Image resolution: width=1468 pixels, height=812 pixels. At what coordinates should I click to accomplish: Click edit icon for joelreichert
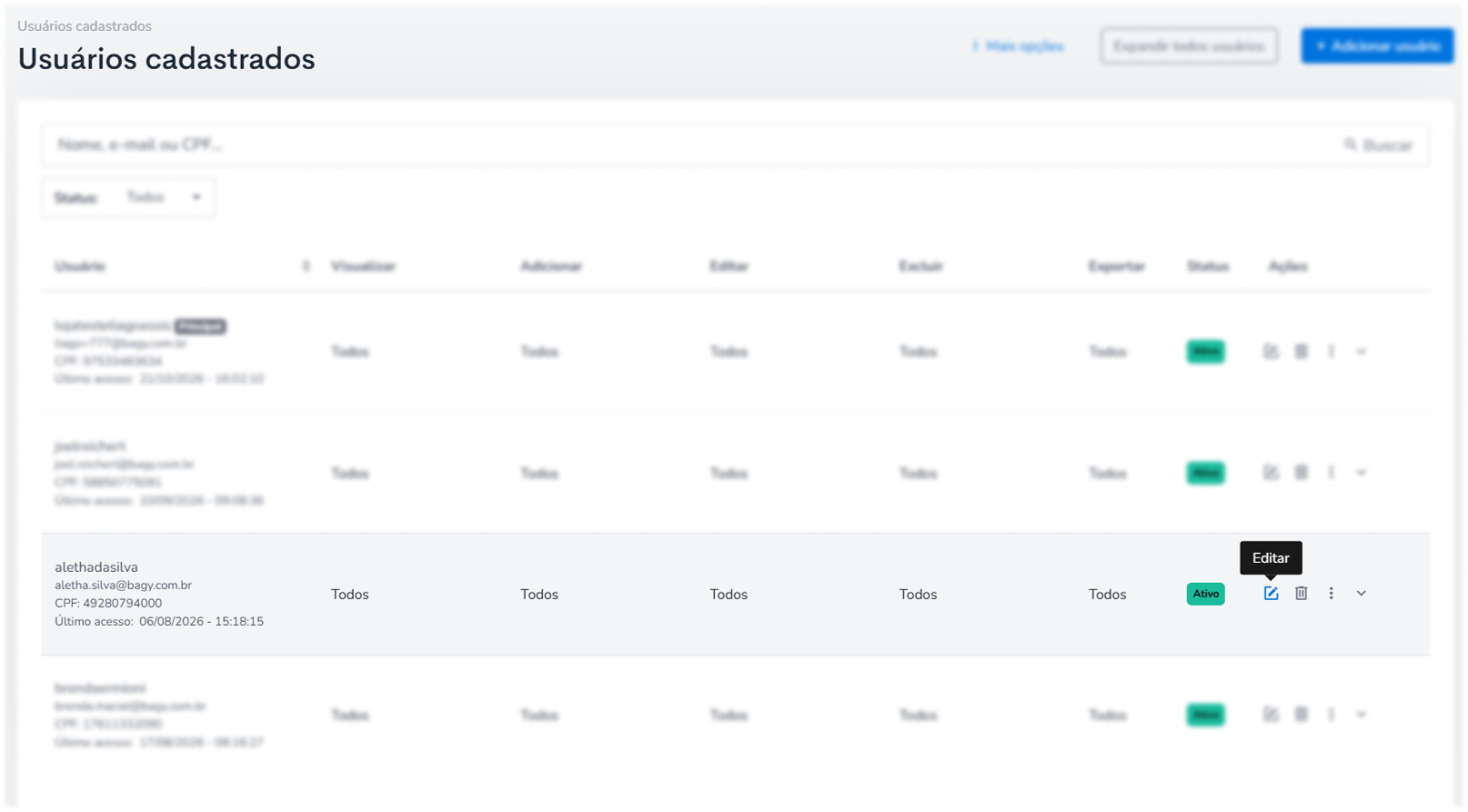click(x=1271, y=473)
